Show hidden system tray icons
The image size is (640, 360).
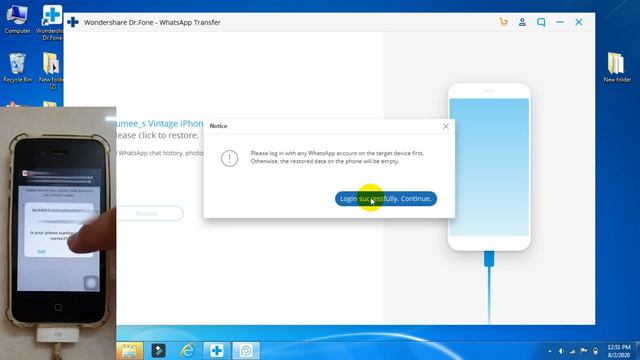pos(550,351)
